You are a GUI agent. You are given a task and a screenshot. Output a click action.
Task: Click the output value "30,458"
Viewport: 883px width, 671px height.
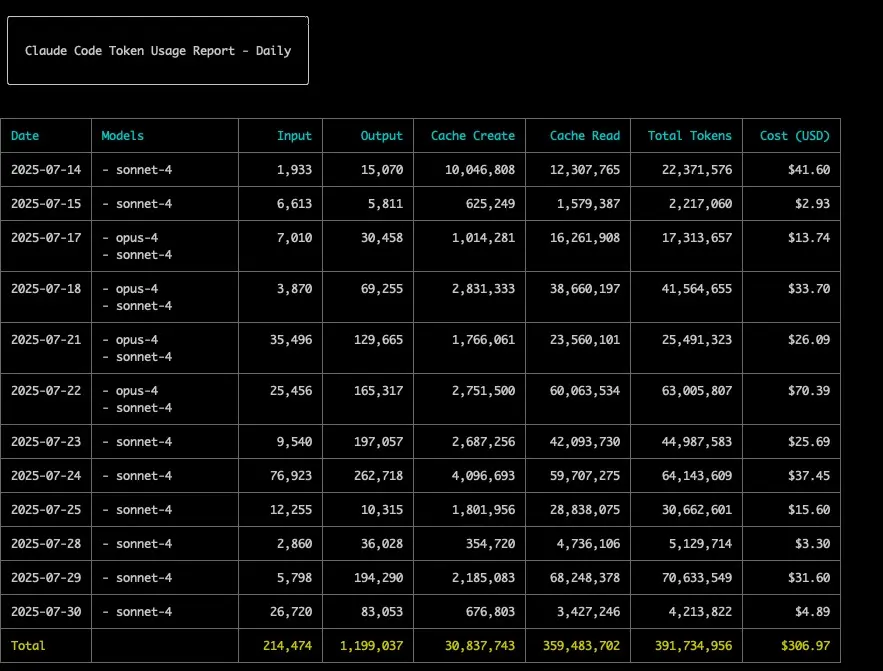pyautogui.click(x=382, y=238)
